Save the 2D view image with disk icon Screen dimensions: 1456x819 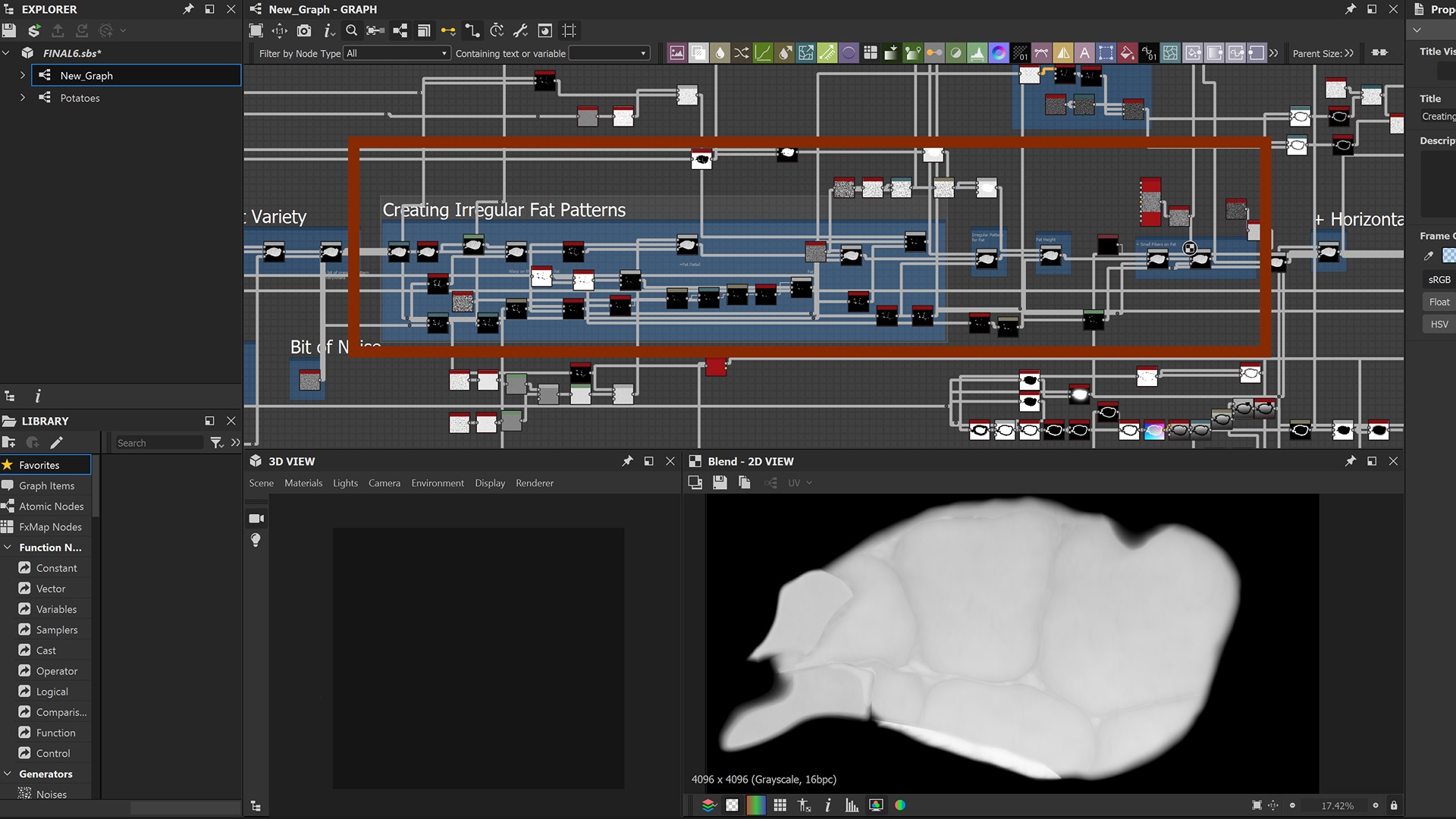click(x=720, y=482)
